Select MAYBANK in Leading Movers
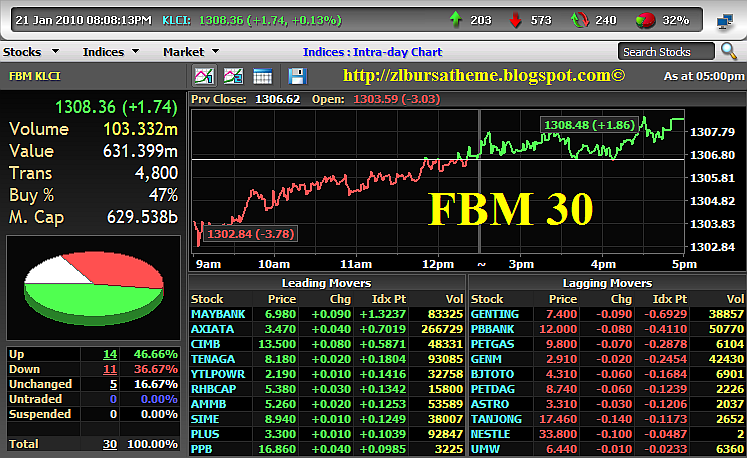The width and height of the screenshot is (747, 458). (x=218, y=314)
